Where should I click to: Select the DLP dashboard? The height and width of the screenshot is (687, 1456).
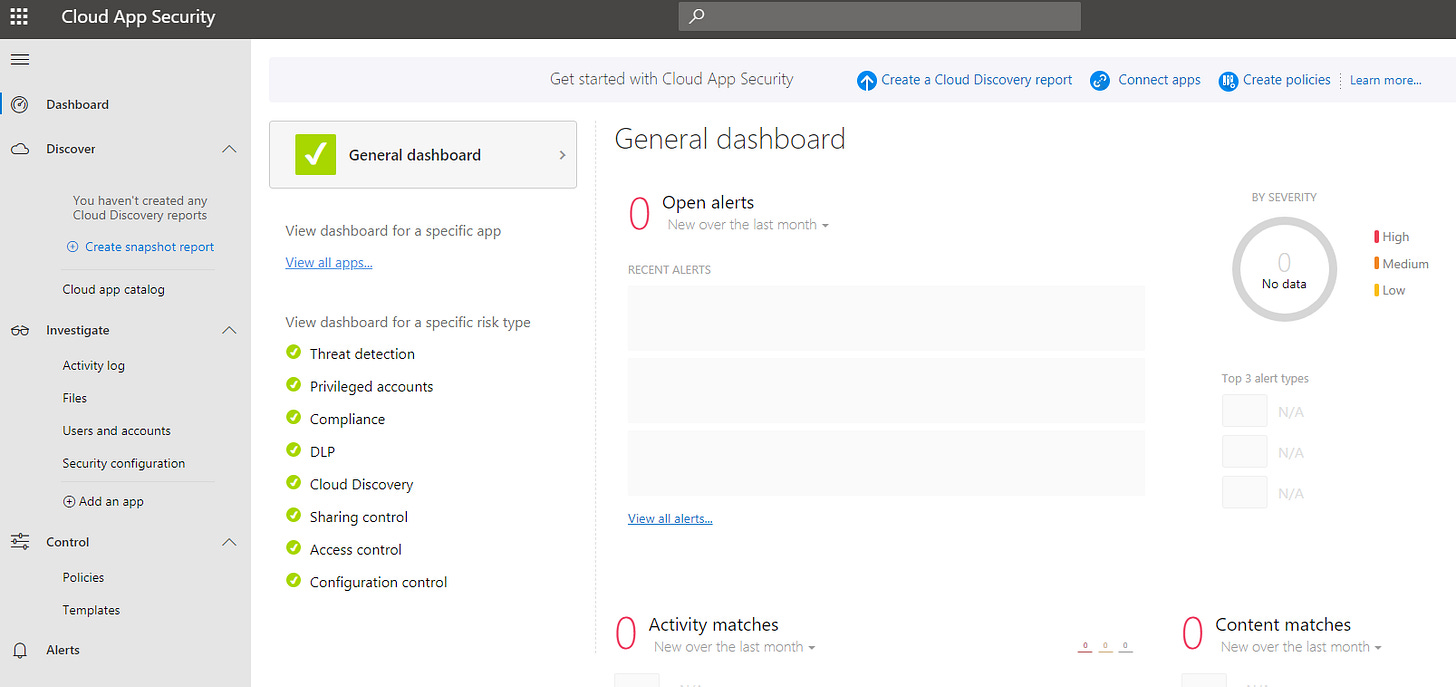pos(322,452)
